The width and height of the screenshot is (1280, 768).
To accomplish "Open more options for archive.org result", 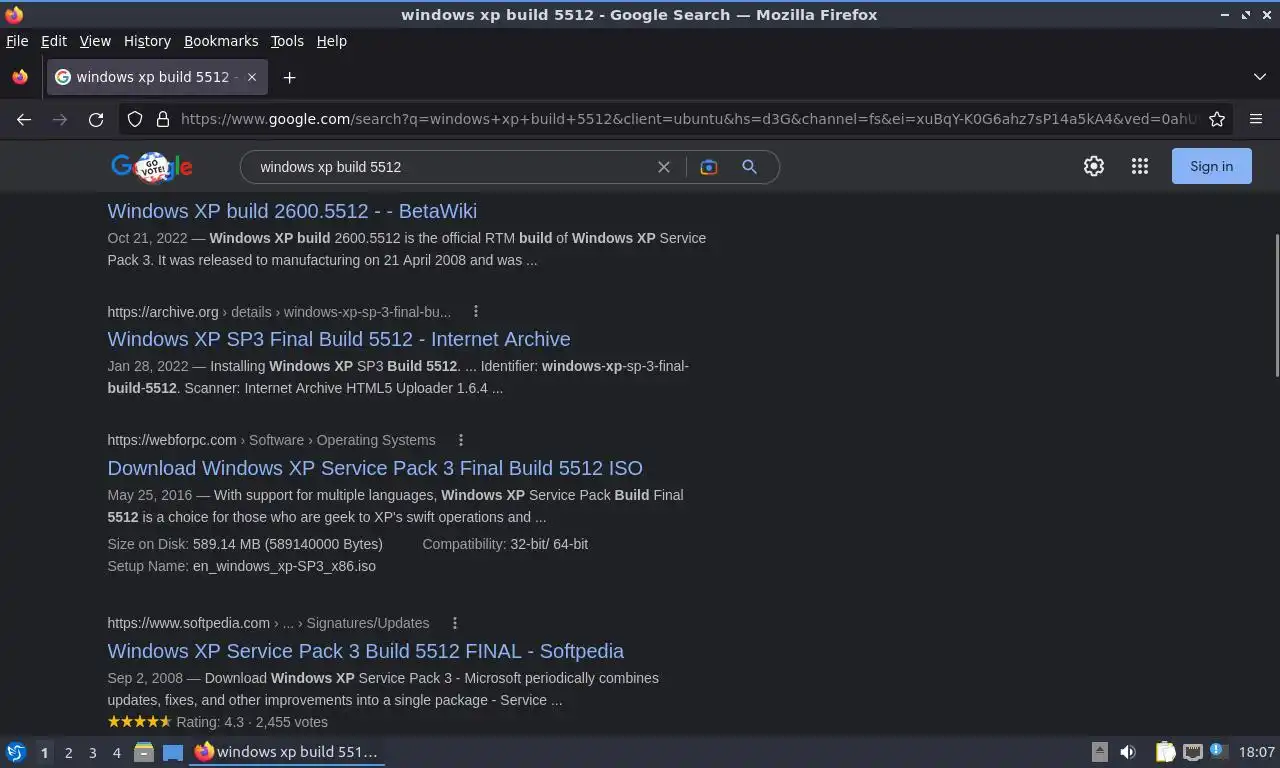I will [x=476, y=312].
